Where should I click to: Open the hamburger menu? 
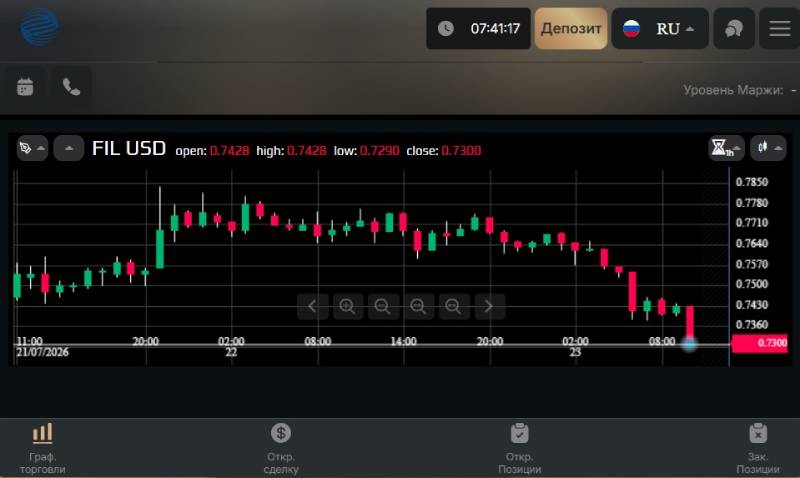pos(780,29)
